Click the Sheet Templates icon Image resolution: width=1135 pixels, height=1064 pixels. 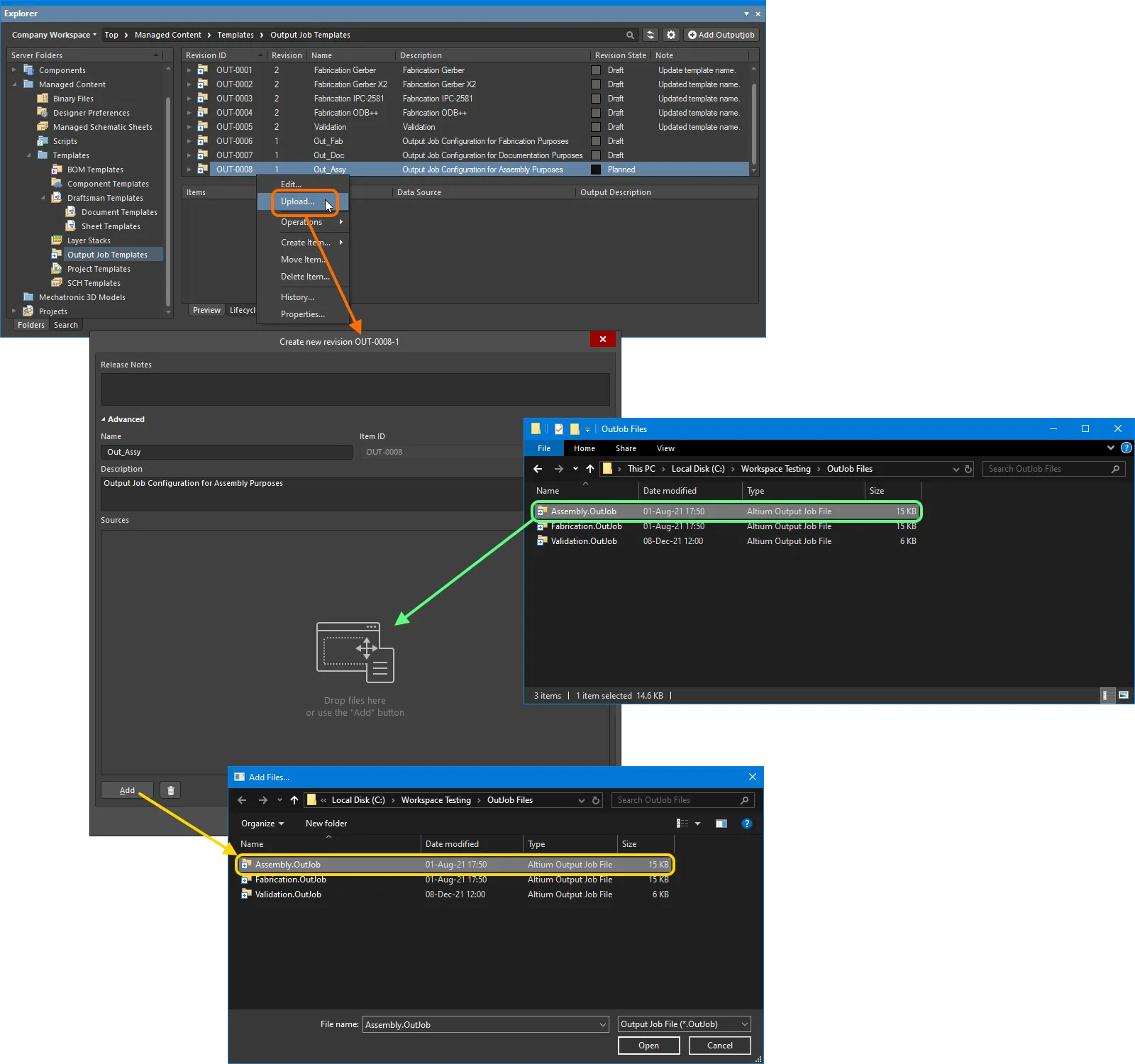71,226
